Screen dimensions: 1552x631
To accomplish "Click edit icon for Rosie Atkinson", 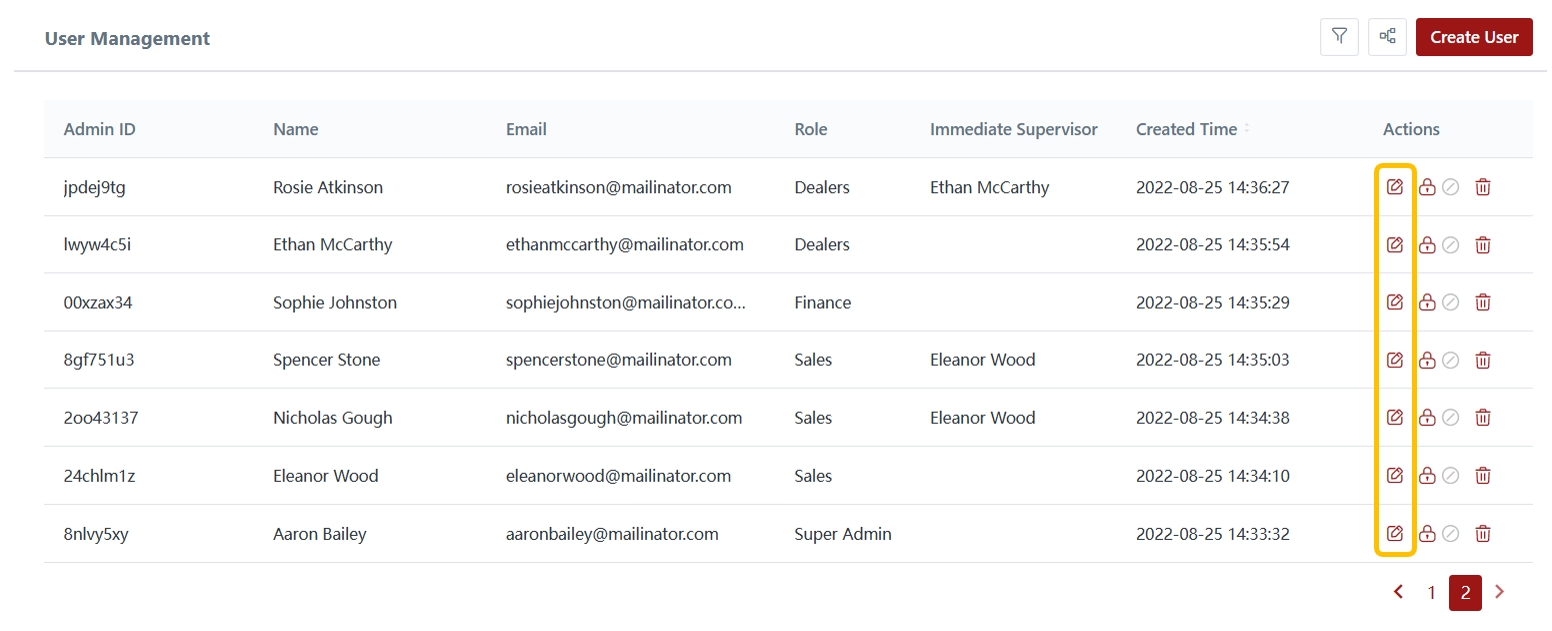I will click(1395, 187).
